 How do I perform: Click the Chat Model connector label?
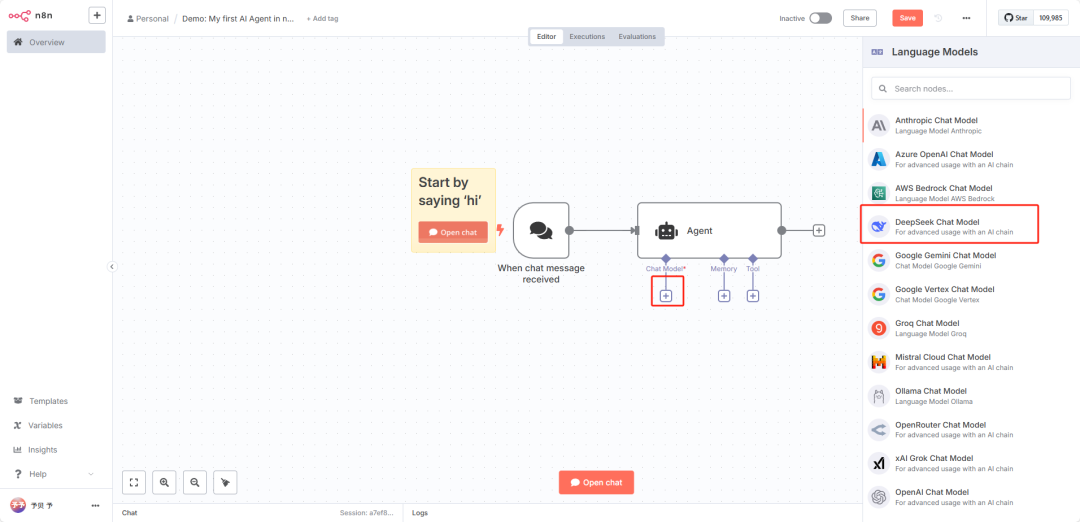665,269
